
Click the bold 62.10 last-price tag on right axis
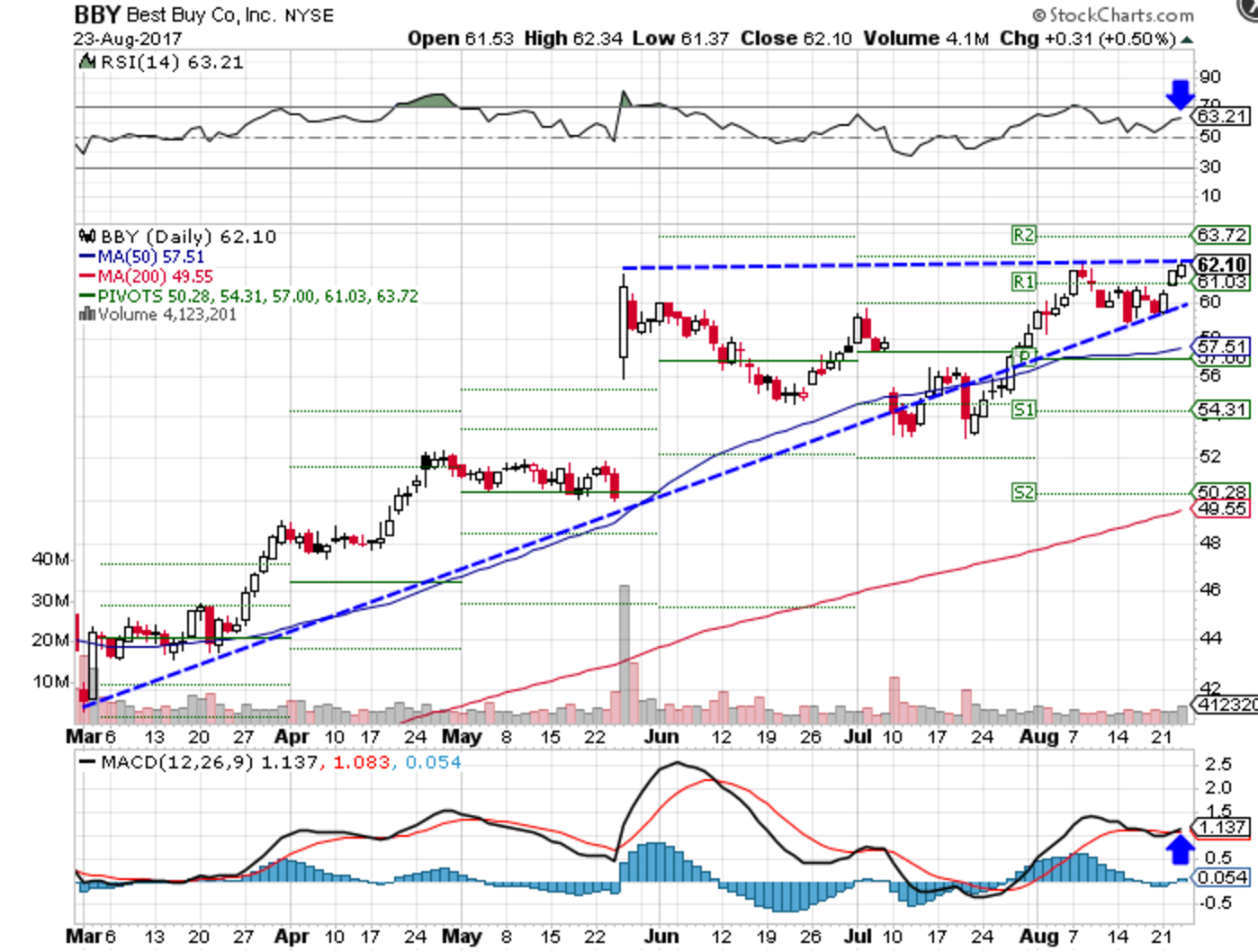[x=1222, y=265]
